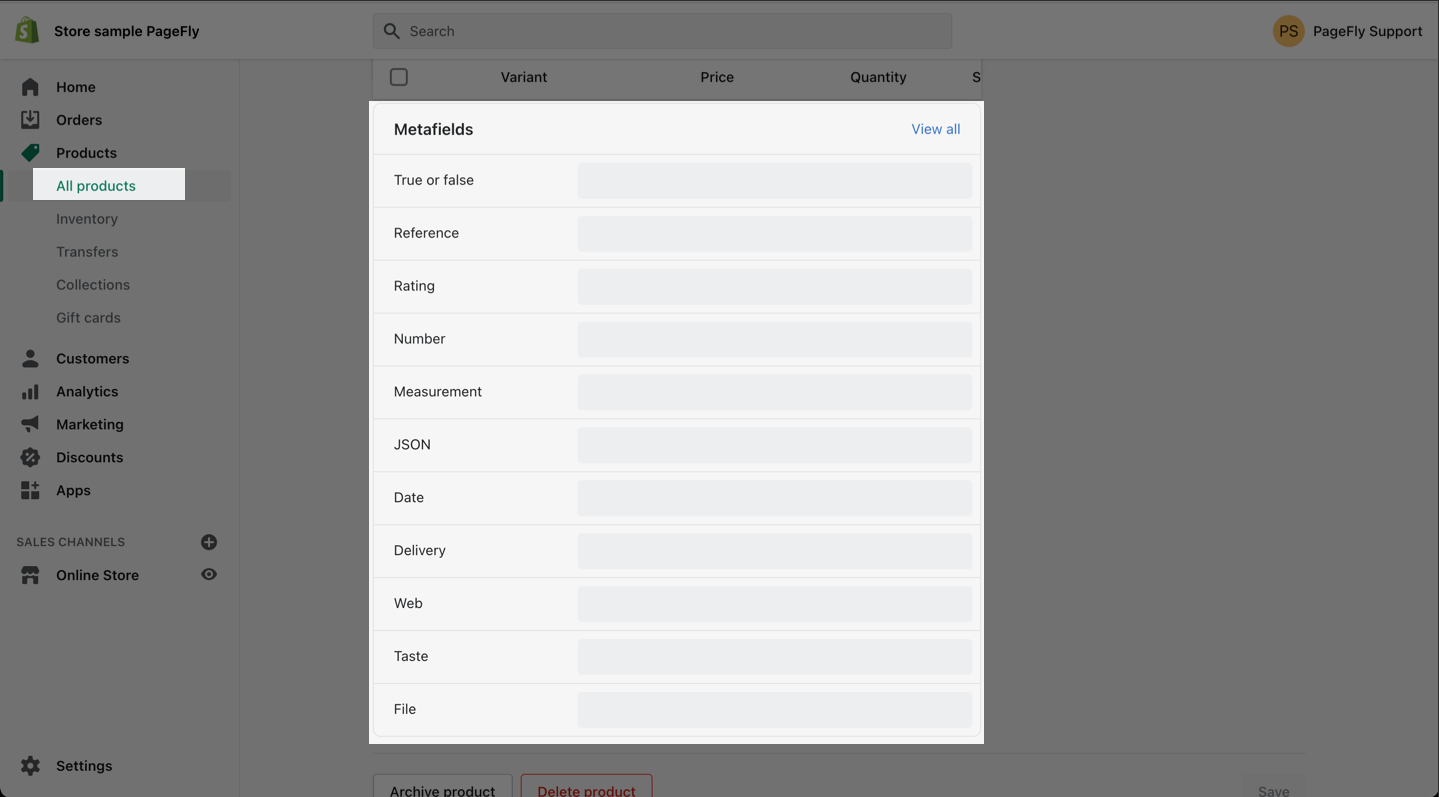Click the search magnifier icon
1439x797 pixels.
click(x=392, y=31)
